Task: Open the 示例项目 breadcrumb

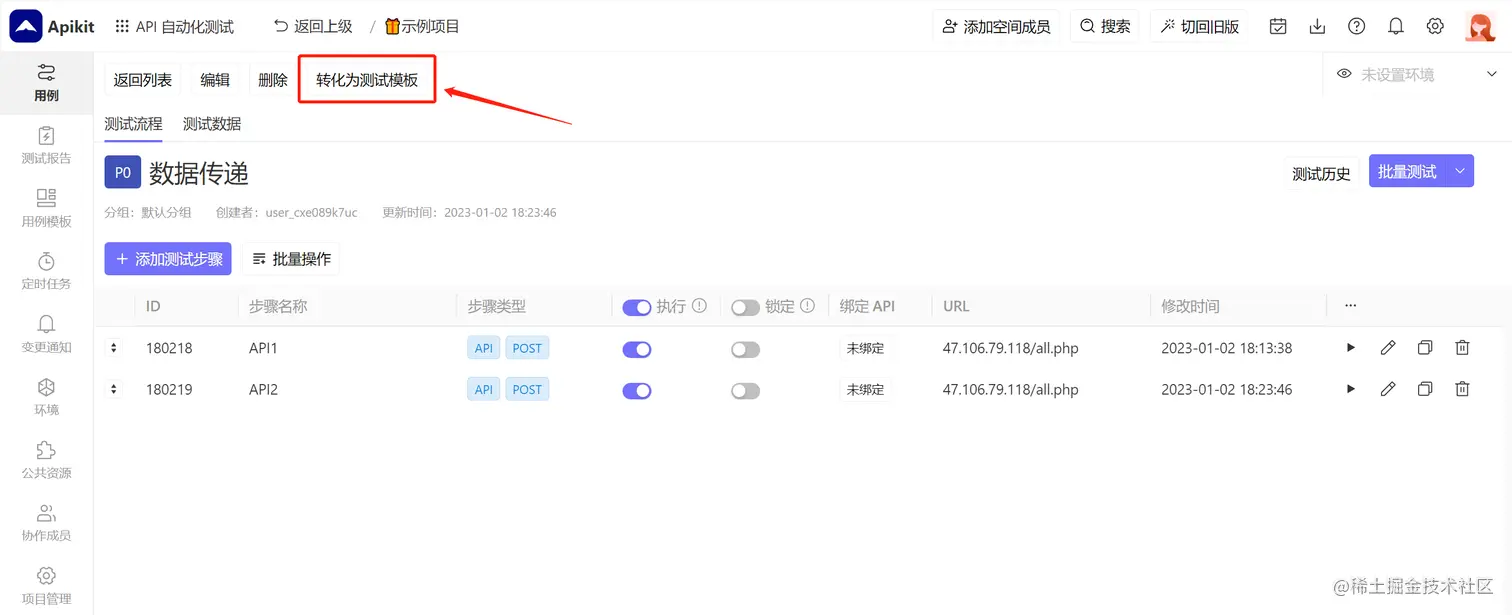Action: click(x=422, y=27)
